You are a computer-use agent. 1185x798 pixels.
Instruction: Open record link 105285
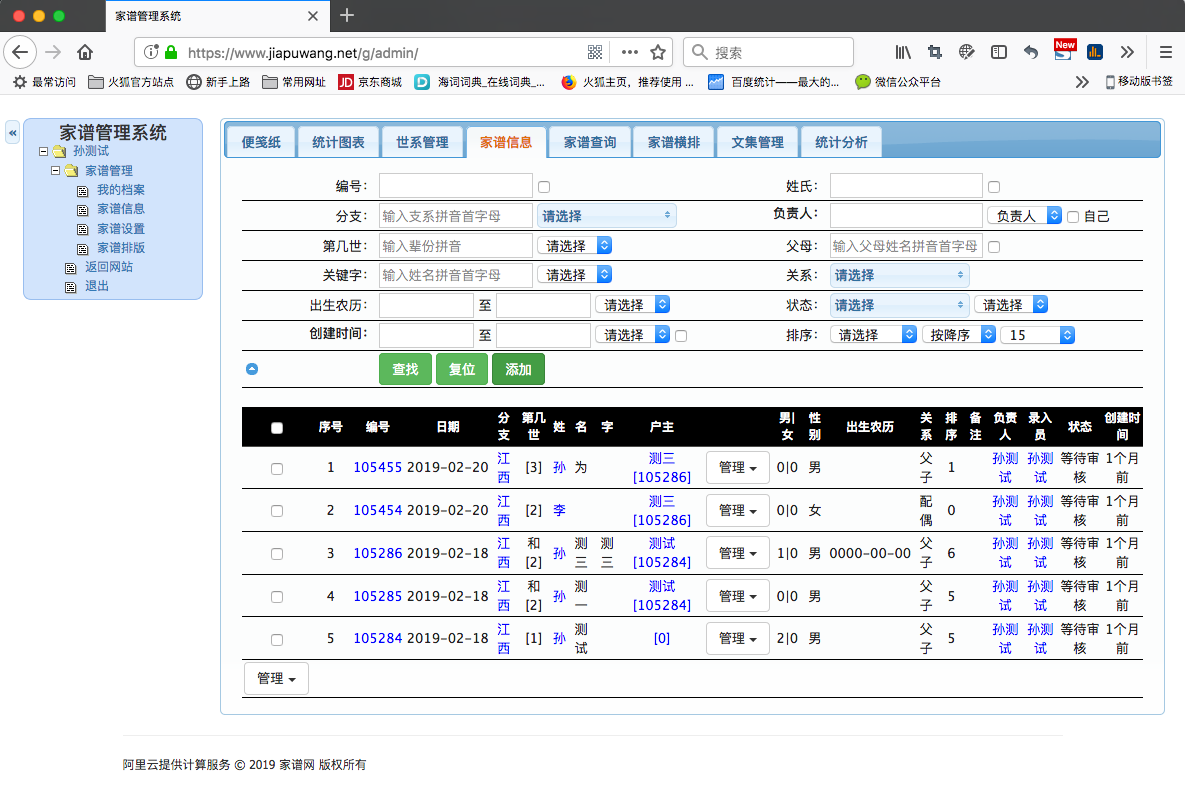(x=378, y=596)
